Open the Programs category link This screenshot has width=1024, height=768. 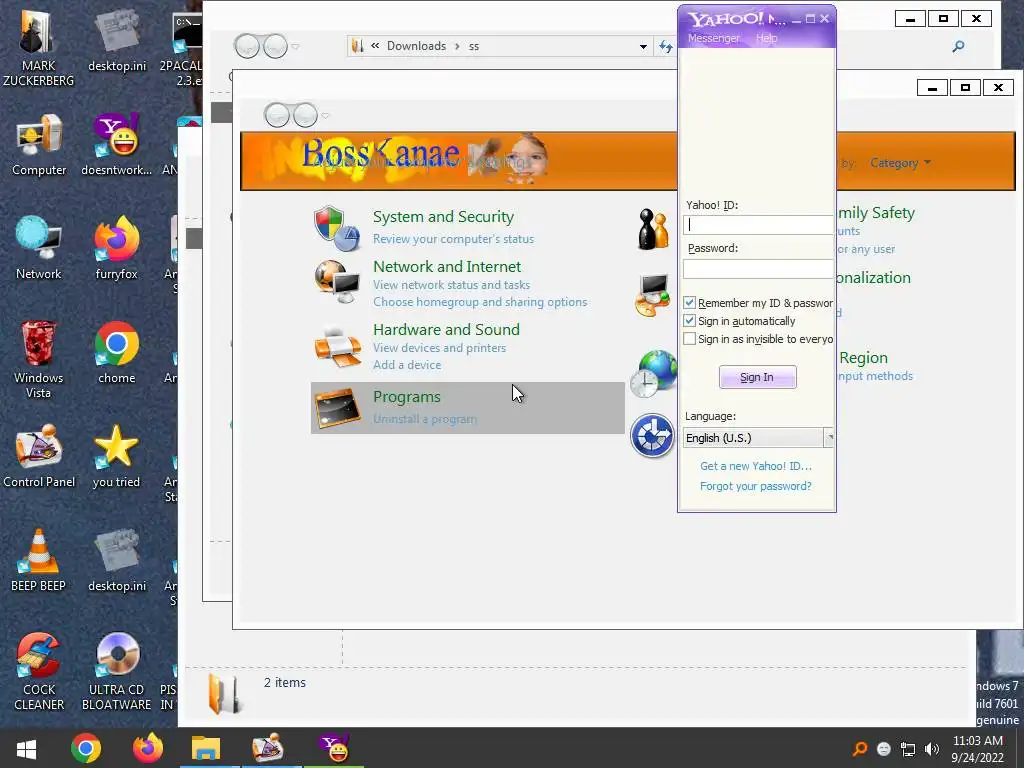[x=407, y=397]
